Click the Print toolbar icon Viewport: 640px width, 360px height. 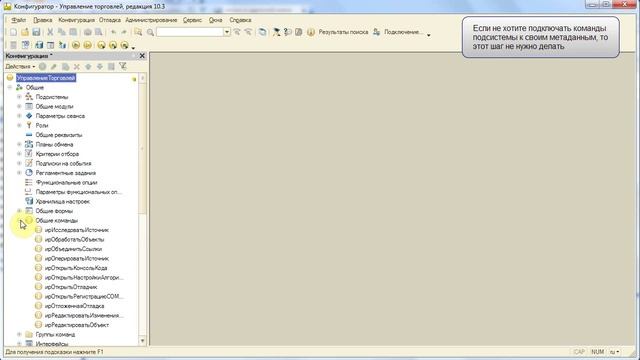(x=87, y=32)
